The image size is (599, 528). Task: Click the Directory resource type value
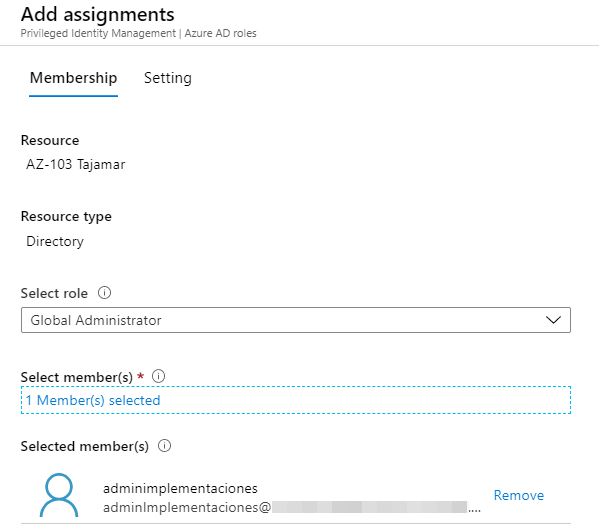click(55, 241)
